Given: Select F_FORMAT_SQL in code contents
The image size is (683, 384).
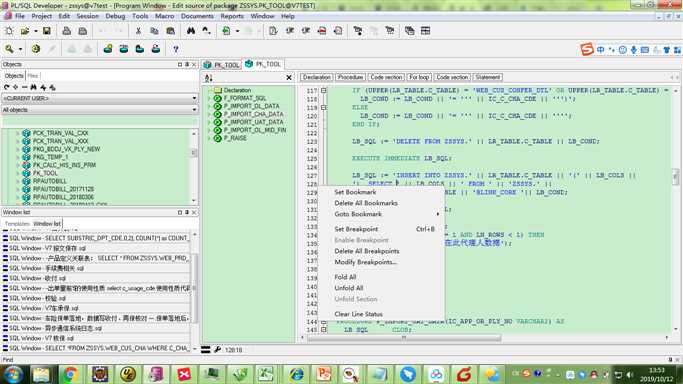Looking at the screenshot, I should coord(245,98).
